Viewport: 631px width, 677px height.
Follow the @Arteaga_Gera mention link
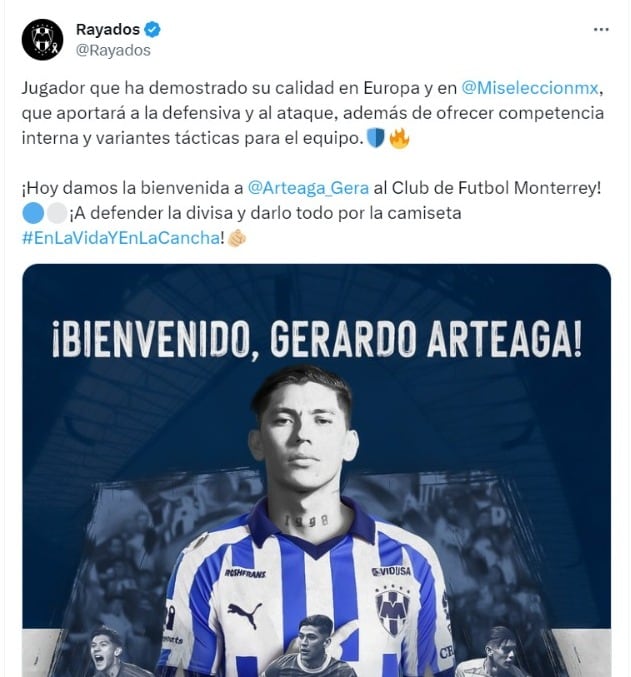tap(308, 188)
